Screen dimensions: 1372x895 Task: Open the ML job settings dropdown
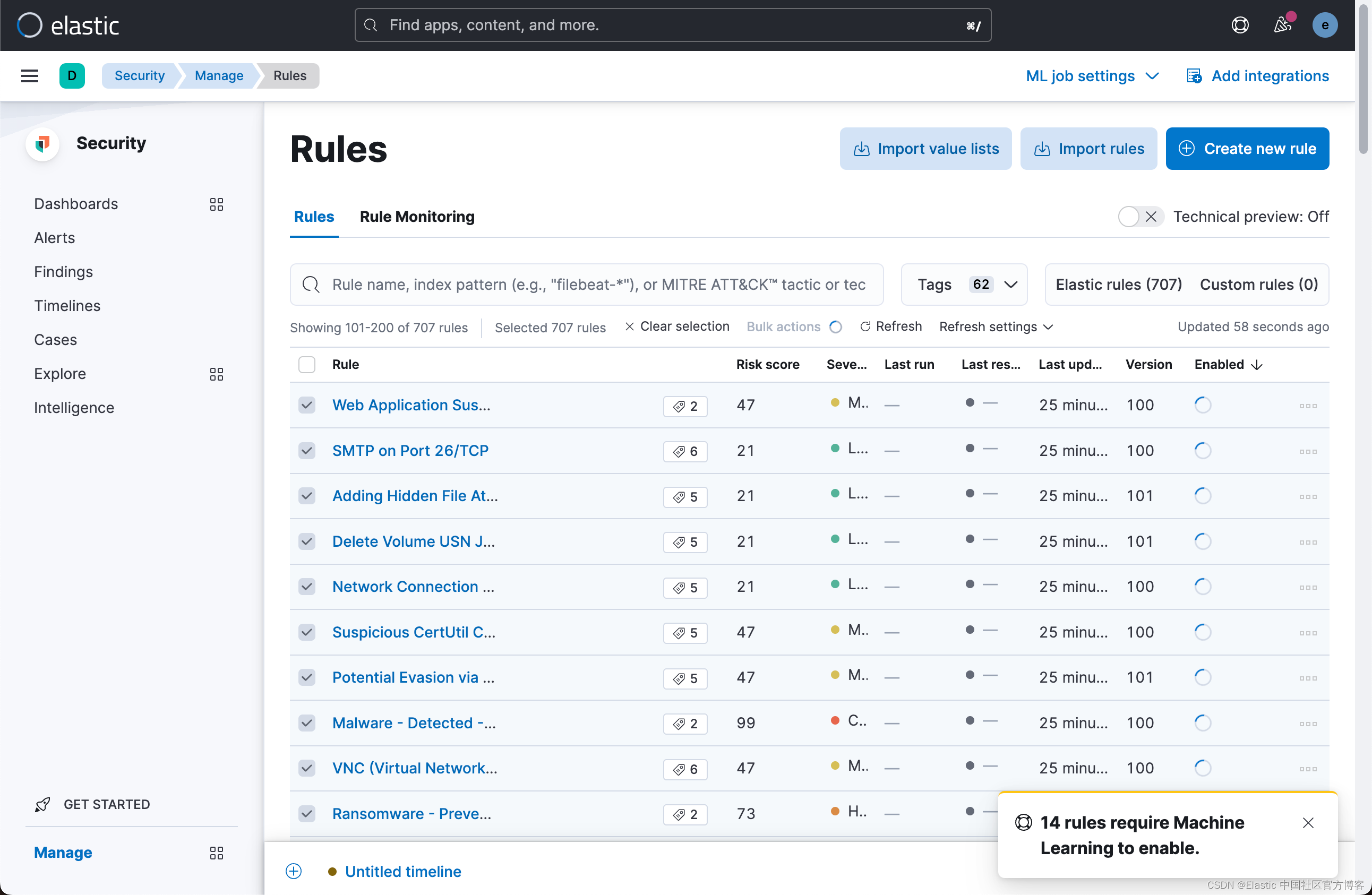coord(1091,75)
